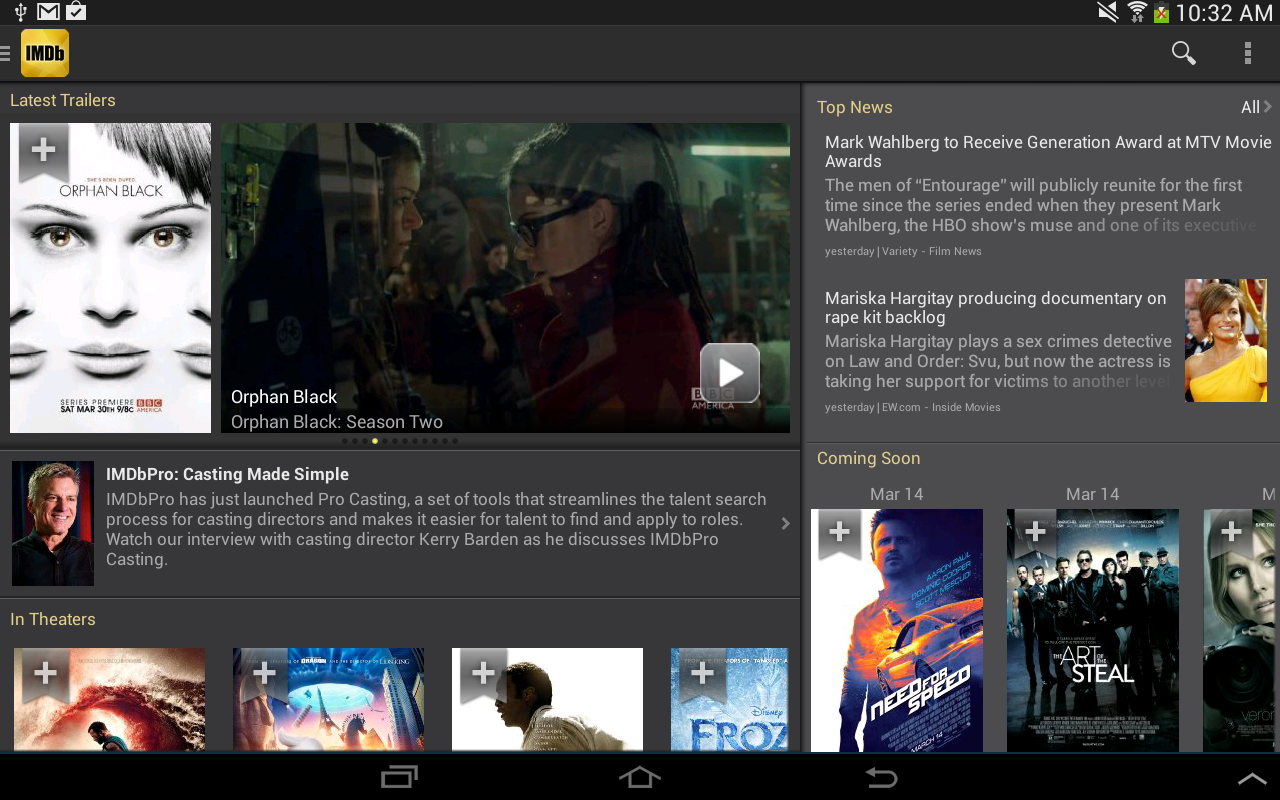This screenshot has width=1280, height=800.
Task: Tap the Android back button
Action: [x=881, y=777]
